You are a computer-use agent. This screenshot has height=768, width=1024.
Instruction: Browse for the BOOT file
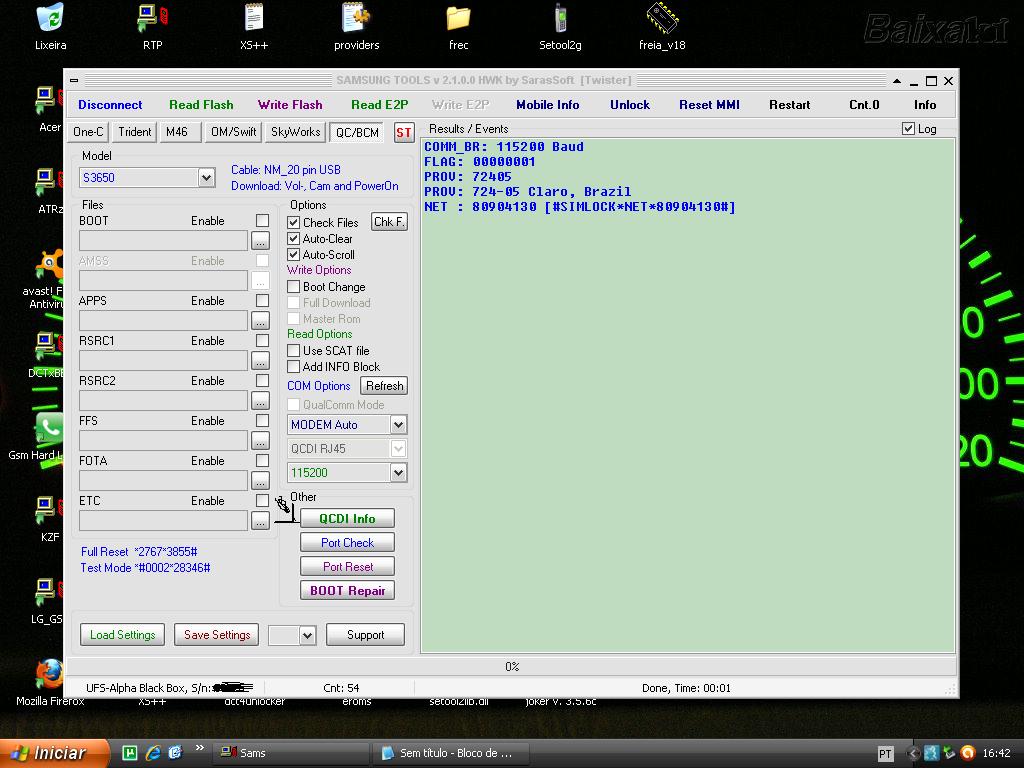point(260,241)
